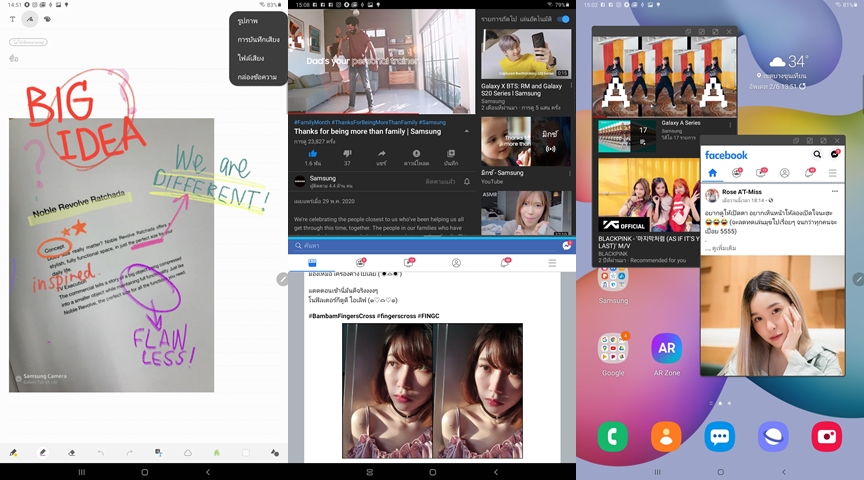Open the Facebook hamburger menu in split view
This screenshot has height=480, width=864.
[x=552, y=263]
